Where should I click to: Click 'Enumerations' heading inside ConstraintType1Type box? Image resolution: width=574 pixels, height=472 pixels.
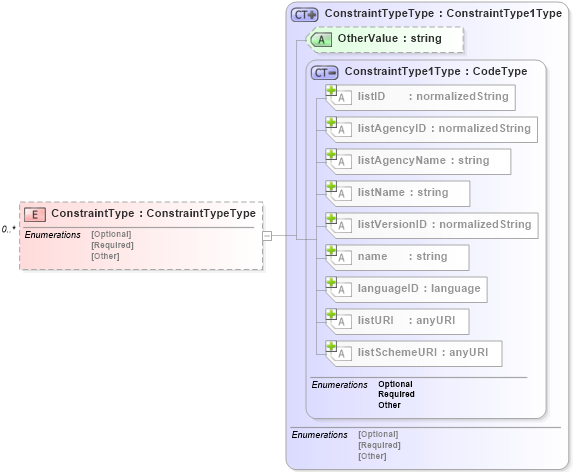(x=339, y=385)
